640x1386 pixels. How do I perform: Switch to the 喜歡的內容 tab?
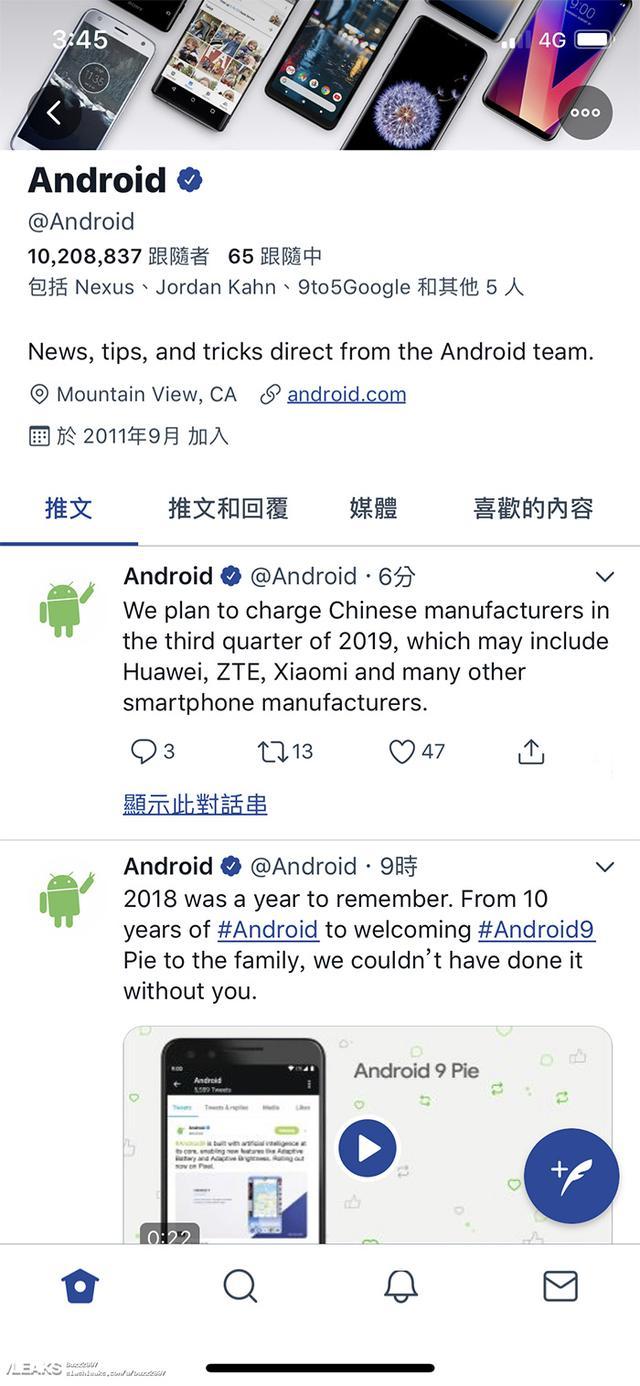[533, 508]
